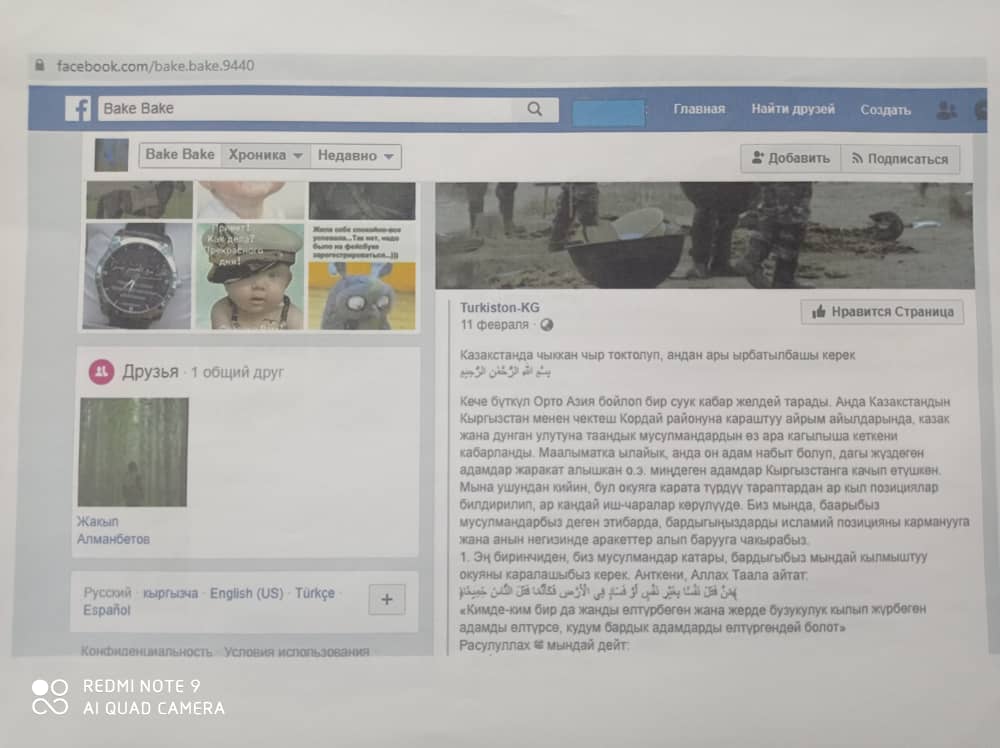Expand the Хроника dropdown
Viewport: 1000px width, 748px height.
point(265,155)
